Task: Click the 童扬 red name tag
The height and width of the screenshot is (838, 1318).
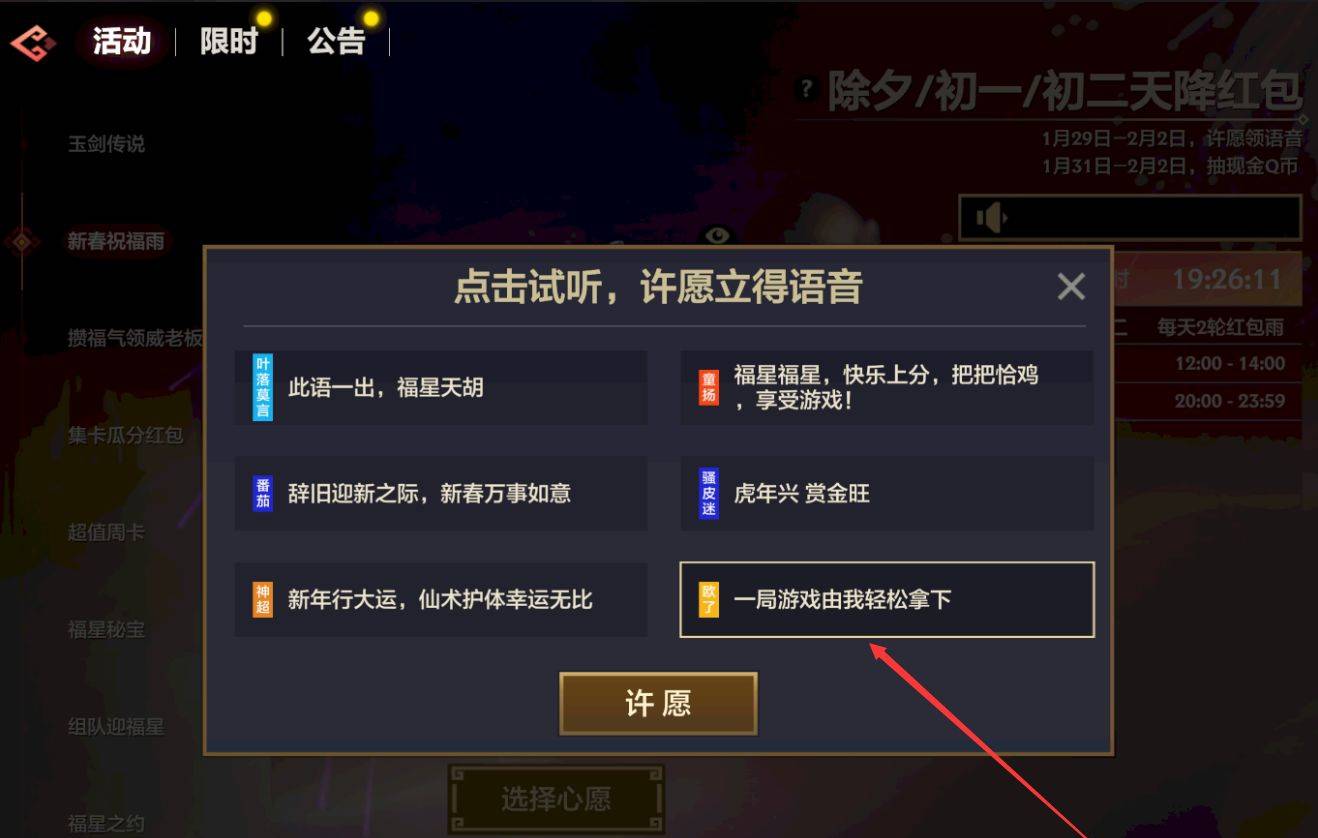Action: (708, 387)
